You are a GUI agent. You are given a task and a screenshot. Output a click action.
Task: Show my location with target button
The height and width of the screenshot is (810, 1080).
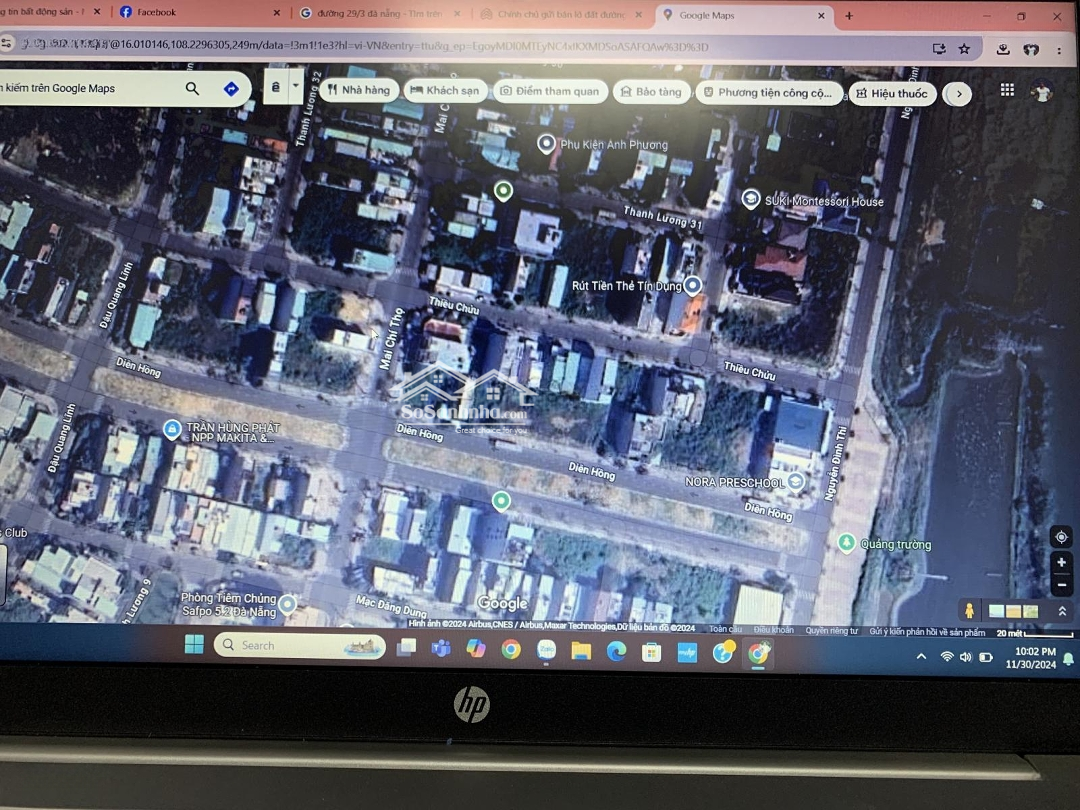click(x=1061, y=537)
